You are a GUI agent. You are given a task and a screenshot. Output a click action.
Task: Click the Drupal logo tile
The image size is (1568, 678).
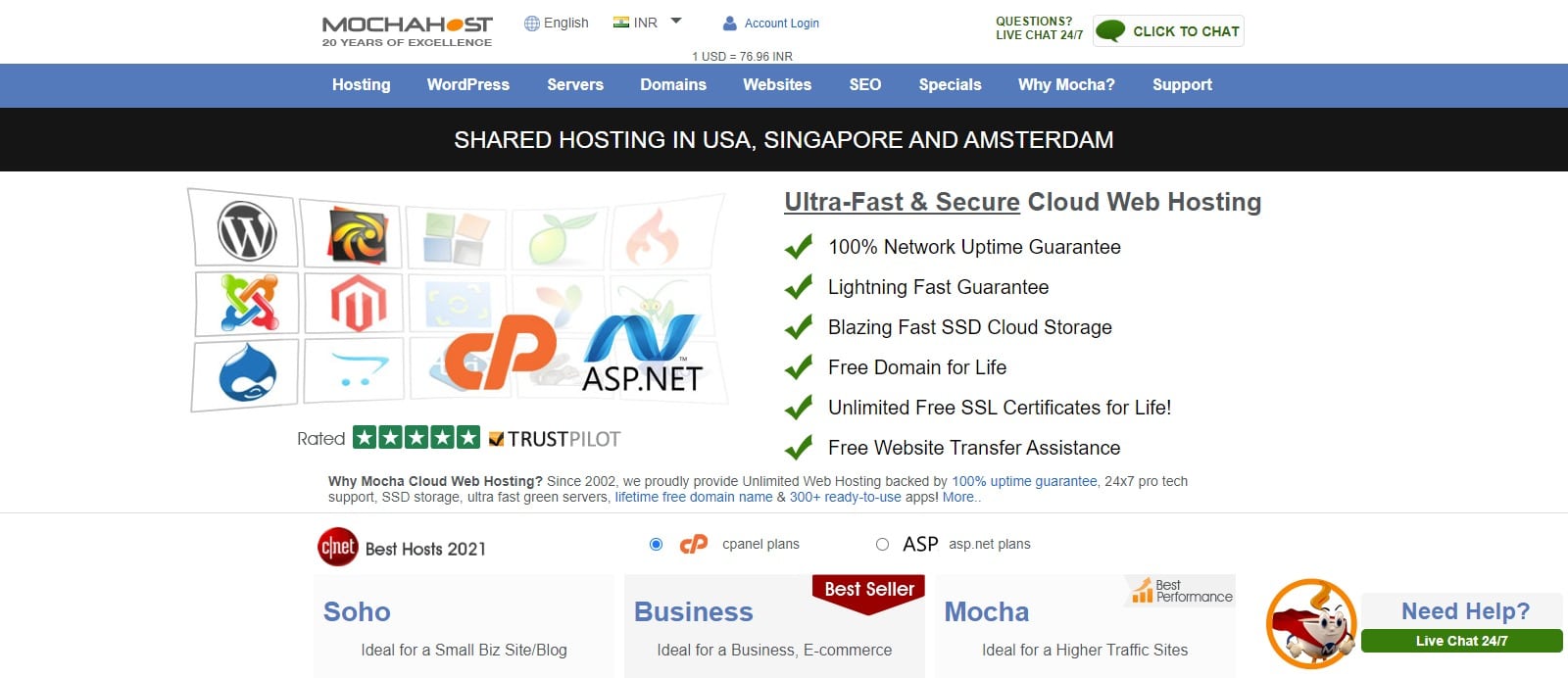[246, 374]
